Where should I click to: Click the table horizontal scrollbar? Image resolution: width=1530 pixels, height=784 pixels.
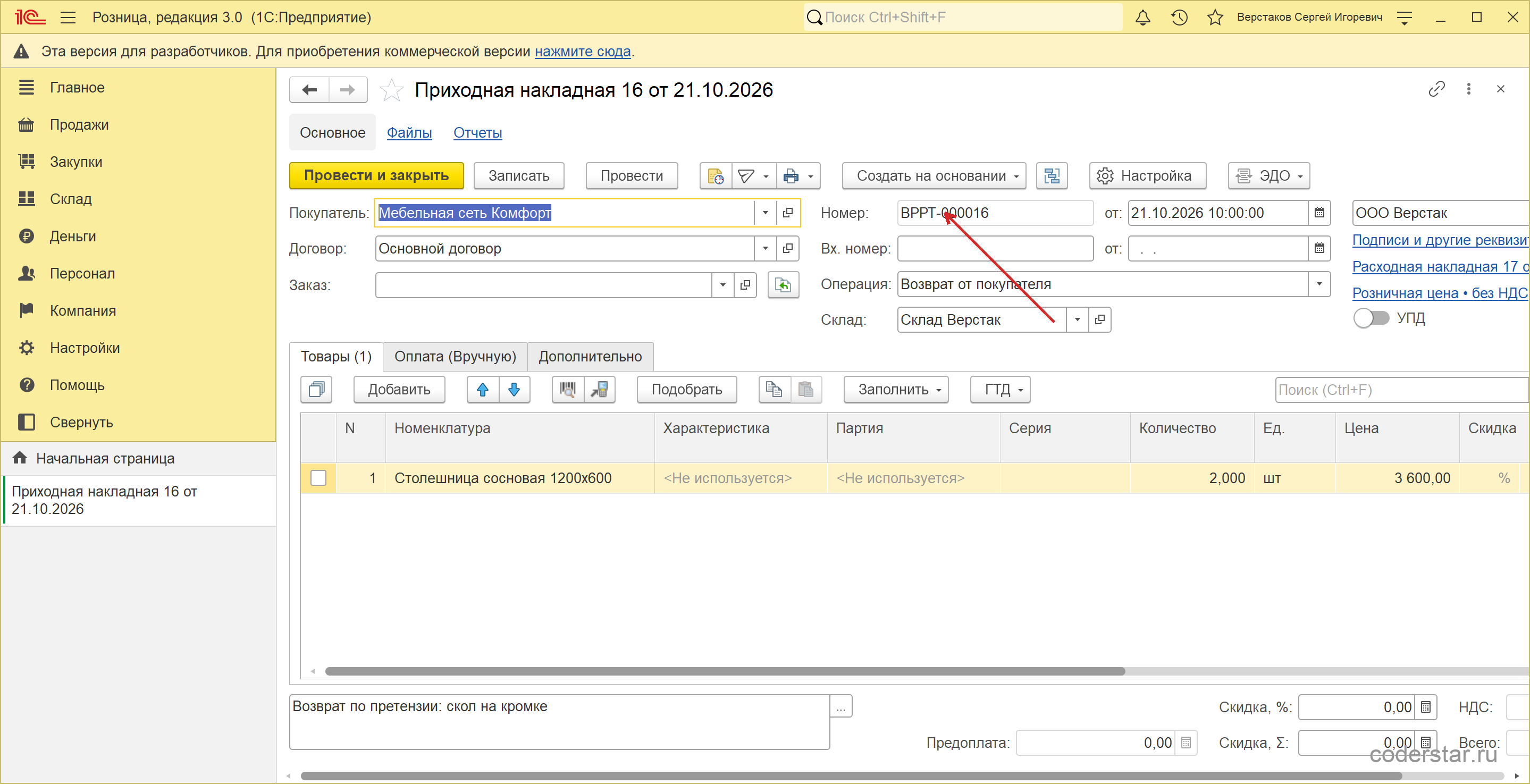coord(725,671)
